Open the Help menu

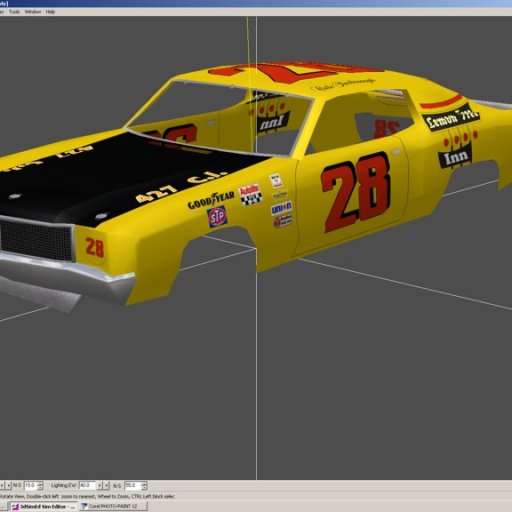[x=50, y=12]
